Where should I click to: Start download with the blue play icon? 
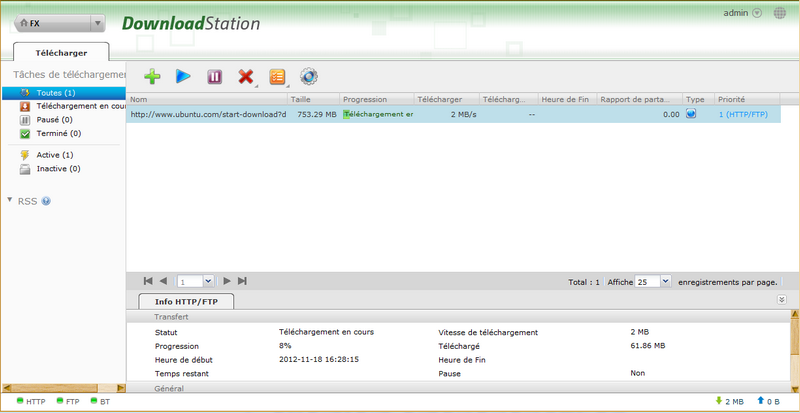[183, 77]
